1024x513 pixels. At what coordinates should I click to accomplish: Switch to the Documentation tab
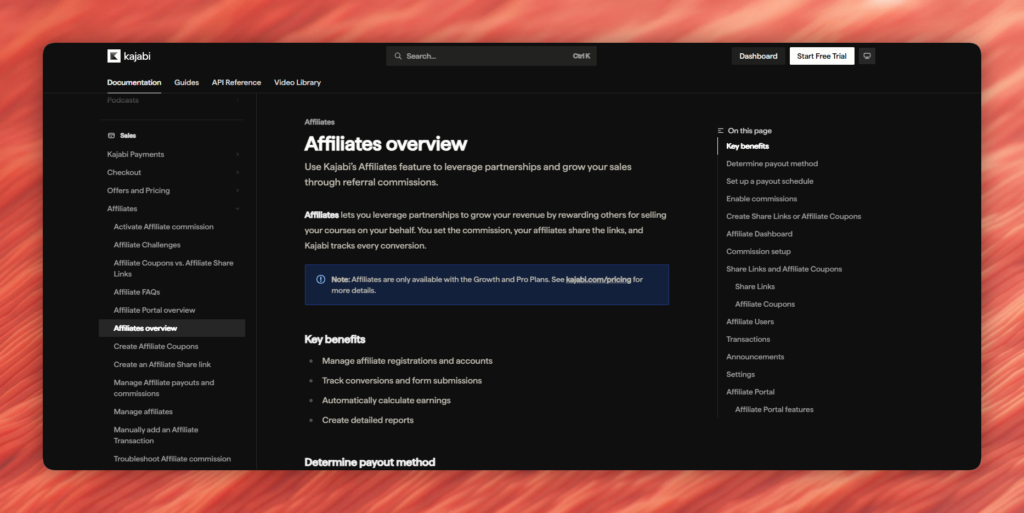coord(134,82)
